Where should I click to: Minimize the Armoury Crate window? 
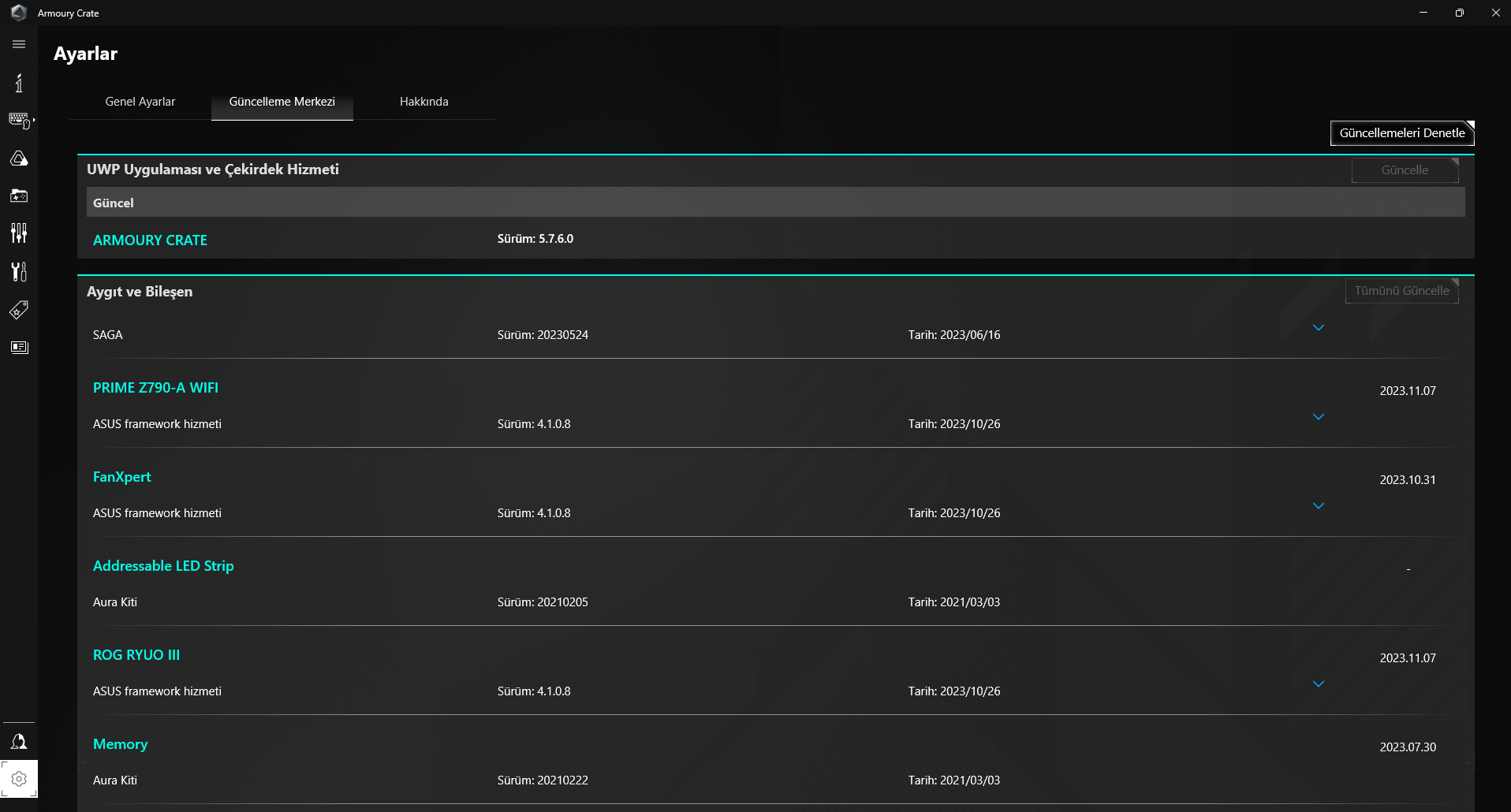(1423, 13)
